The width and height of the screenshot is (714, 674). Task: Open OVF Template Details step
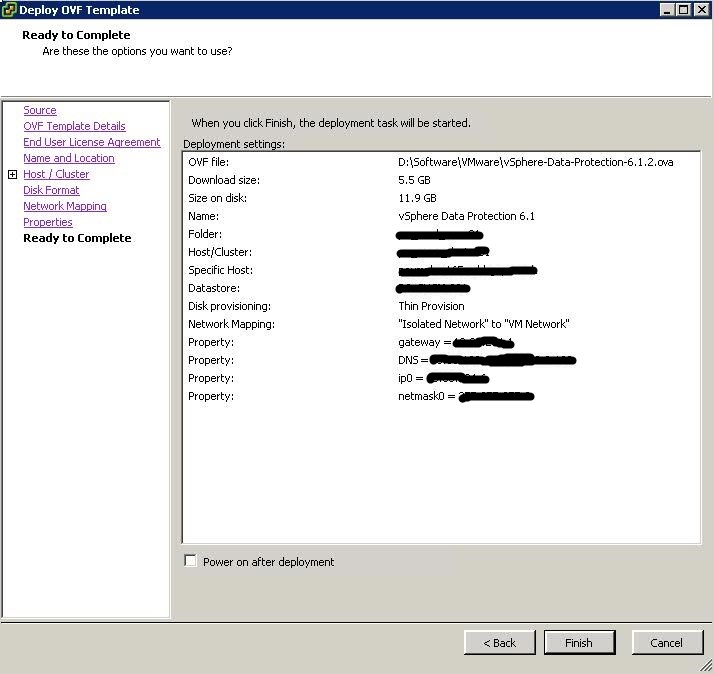(x=74, y=126)
